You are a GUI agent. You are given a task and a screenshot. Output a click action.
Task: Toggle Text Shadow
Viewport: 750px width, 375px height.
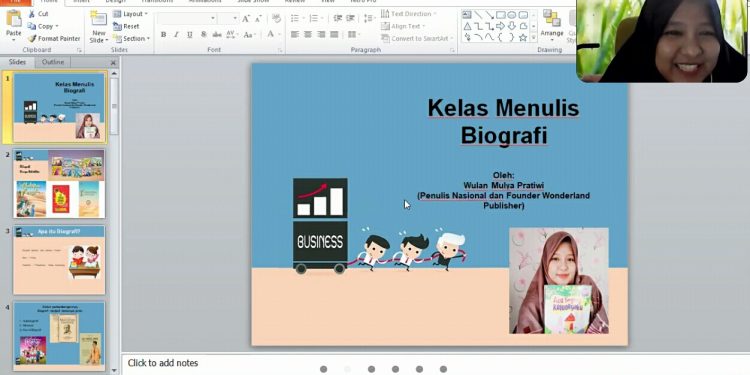[x=204, y=34]
